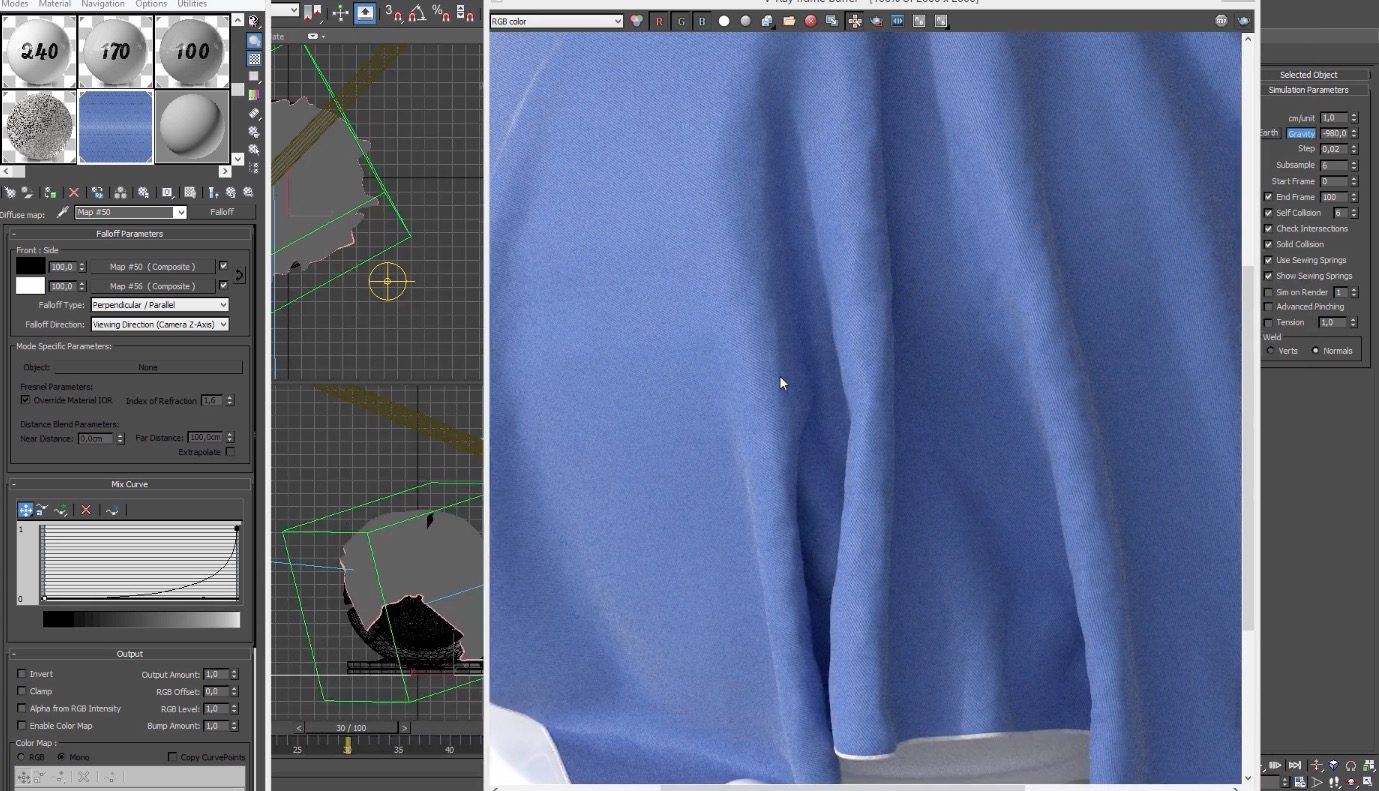The width and height of the screenshot is (1379, 791).
Task: Collapse the Output rollout
Action: (x=129, y=654)
